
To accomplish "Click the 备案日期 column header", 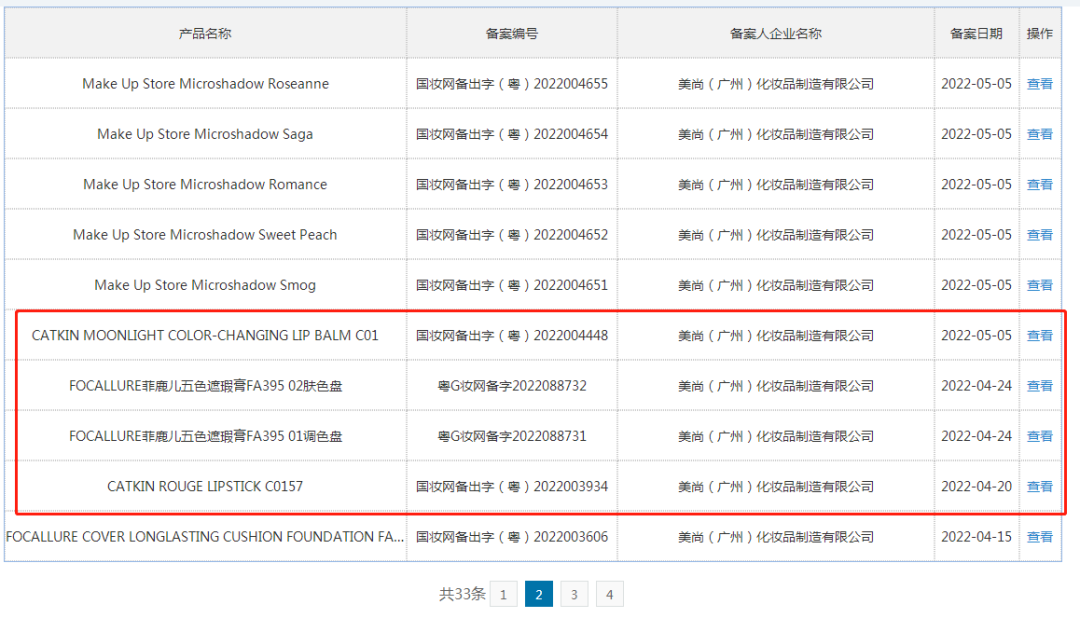I will coord(976,34).
